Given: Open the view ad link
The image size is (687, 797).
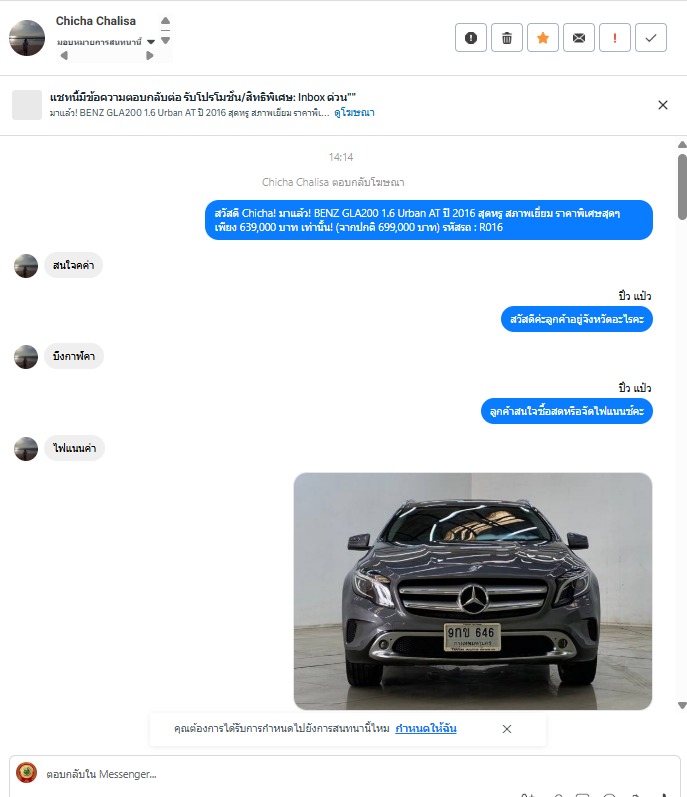Looking at the screenshot, I should click(x=354, y=112).
